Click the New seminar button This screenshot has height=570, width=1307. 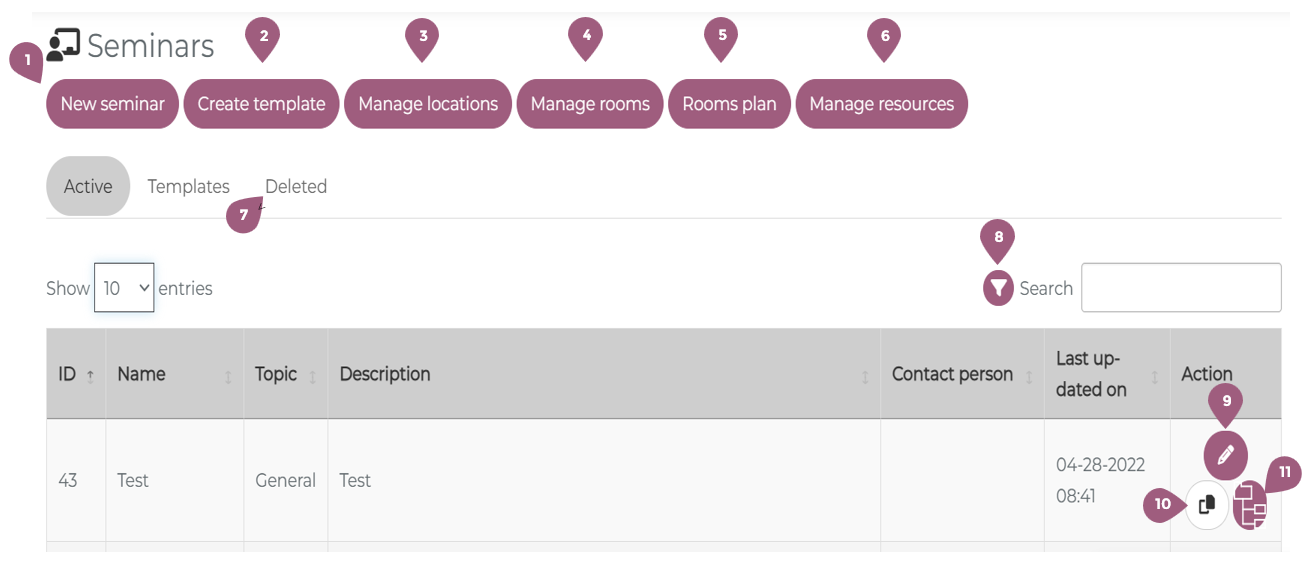pyautogui.click(x=112, y=104)
